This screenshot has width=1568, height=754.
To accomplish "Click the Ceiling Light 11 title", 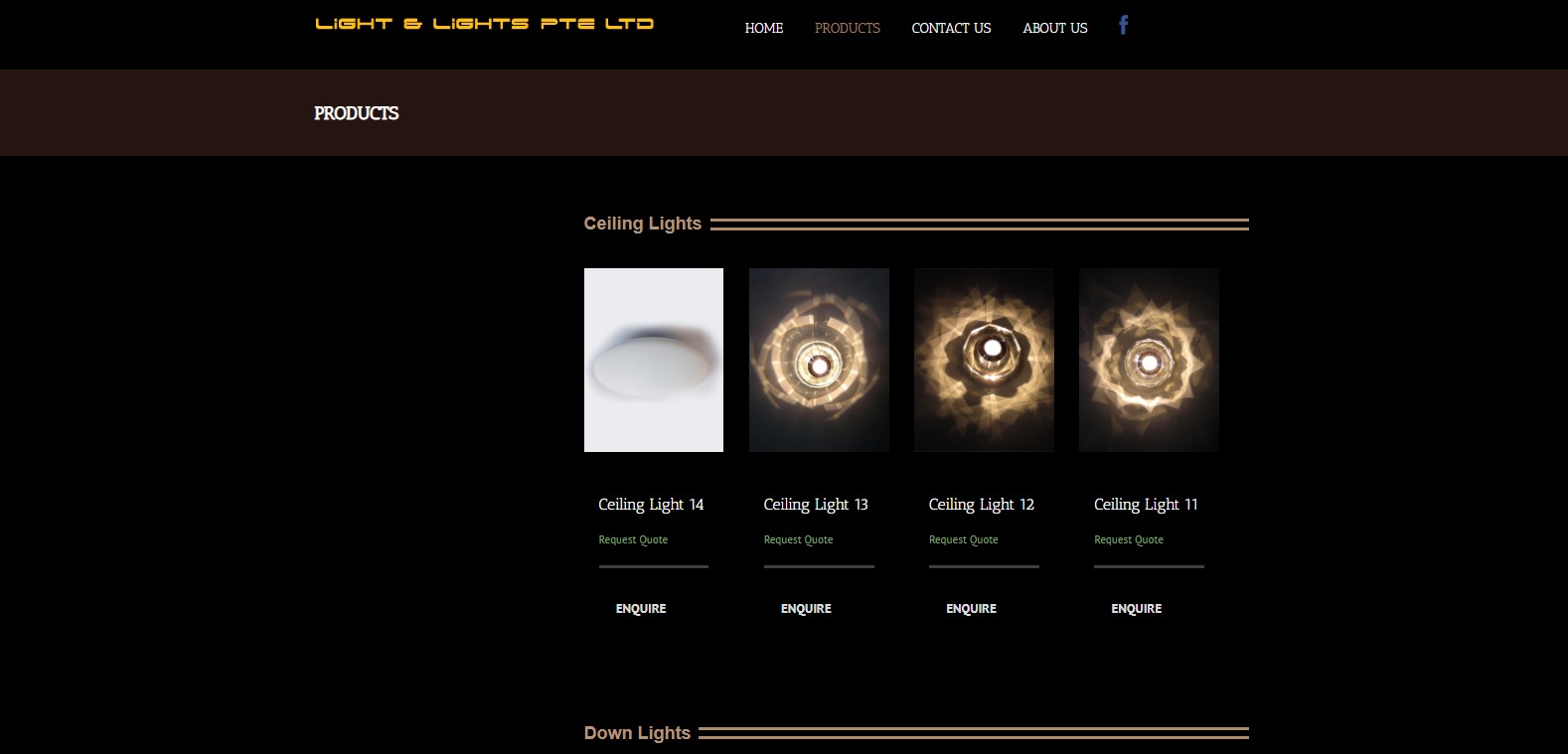I will (1147, 505).
